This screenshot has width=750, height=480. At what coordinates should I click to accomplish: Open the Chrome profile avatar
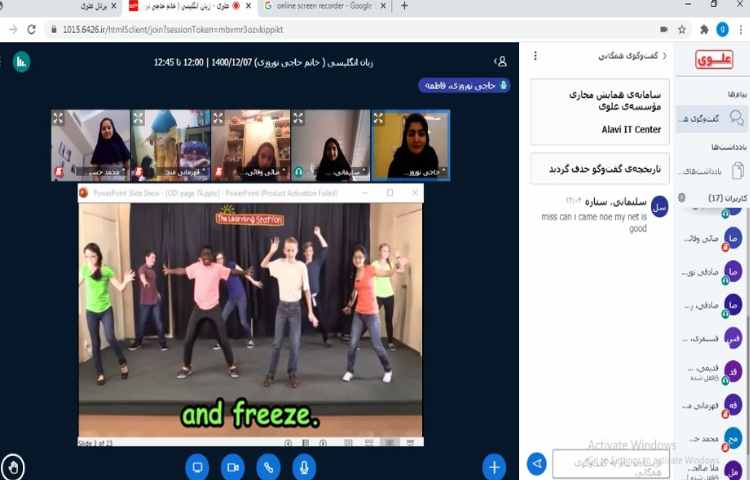[x=722, y=30]
